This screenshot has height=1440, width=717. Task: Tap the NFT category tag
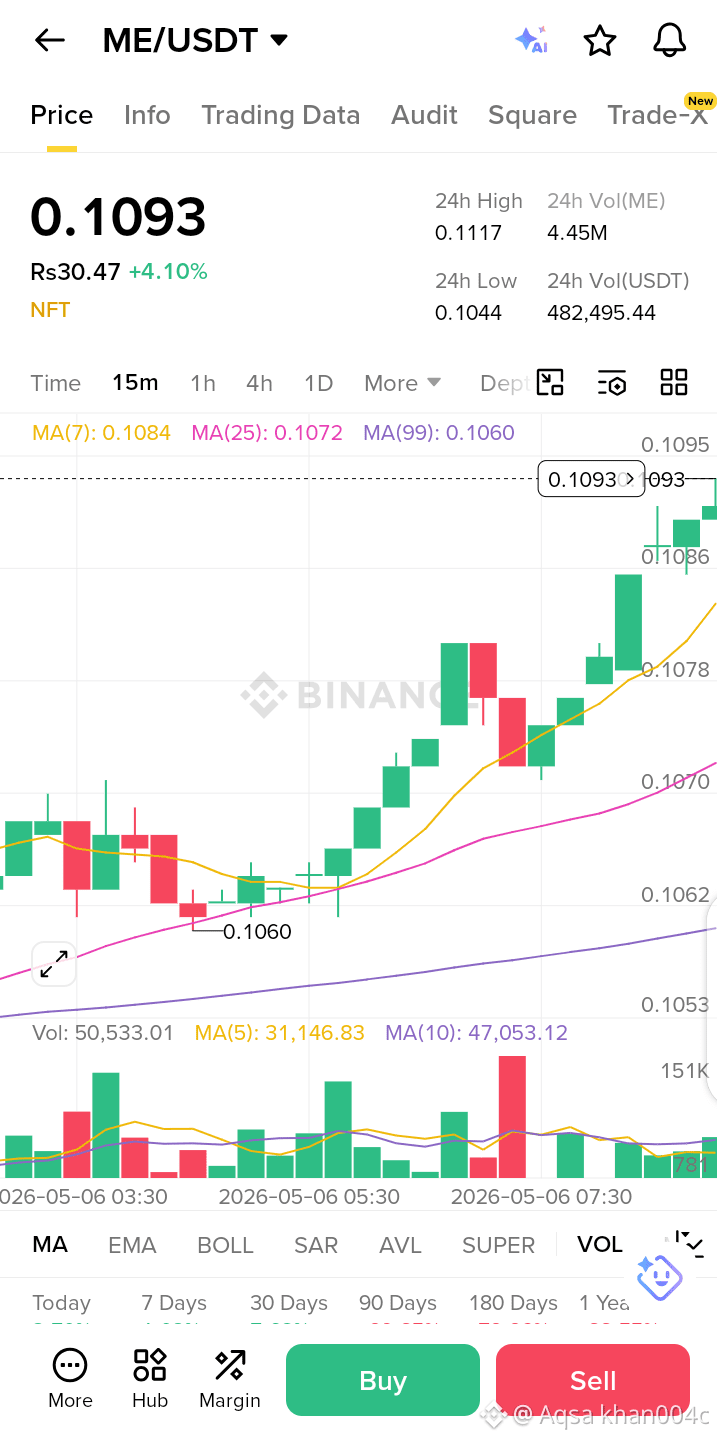[x=50, y=310]
